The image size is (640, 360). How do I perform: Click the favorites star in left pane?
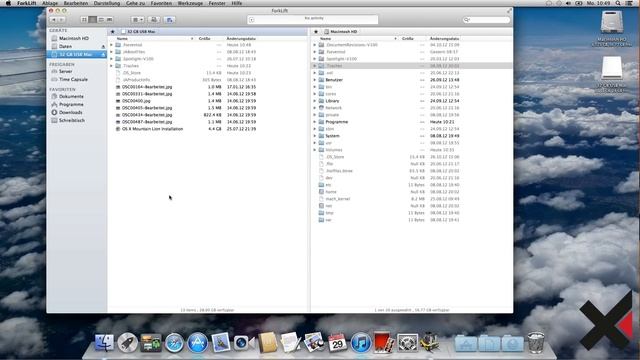113,31
